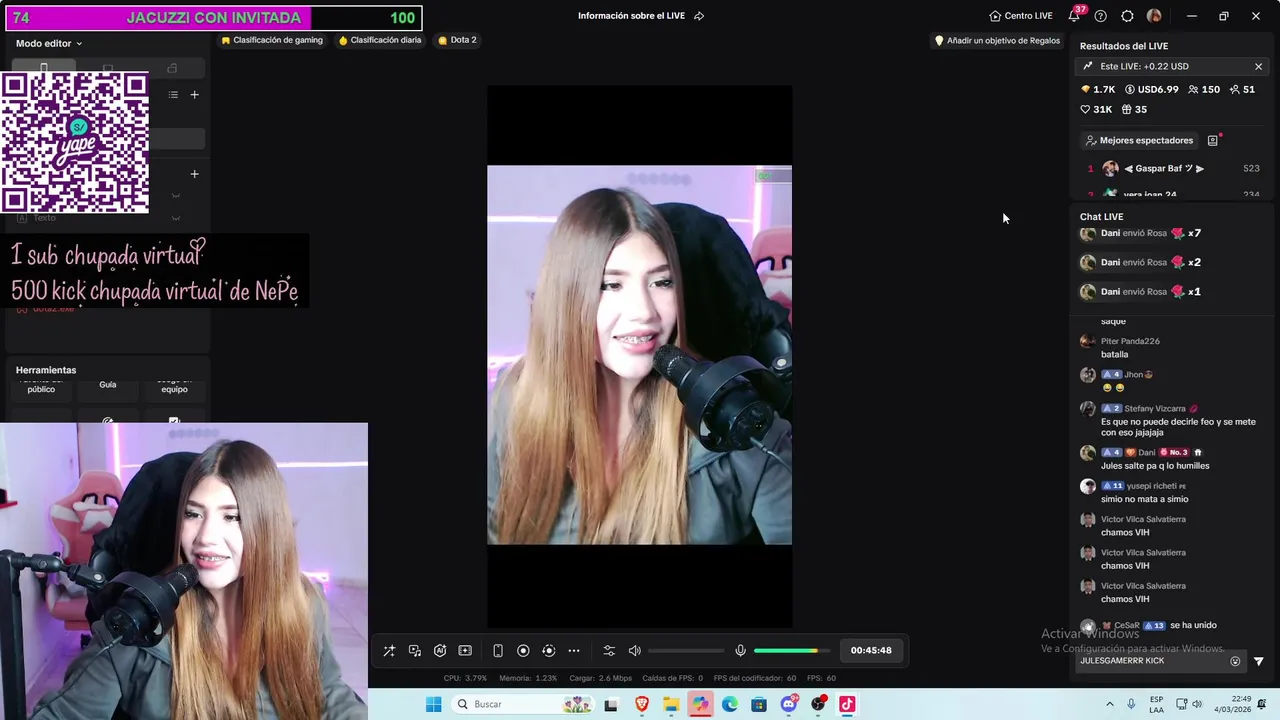Click the 51 new followers stat
Image resolution: width=1280 pixels, height=720 pixels.
coord(1242,89)
